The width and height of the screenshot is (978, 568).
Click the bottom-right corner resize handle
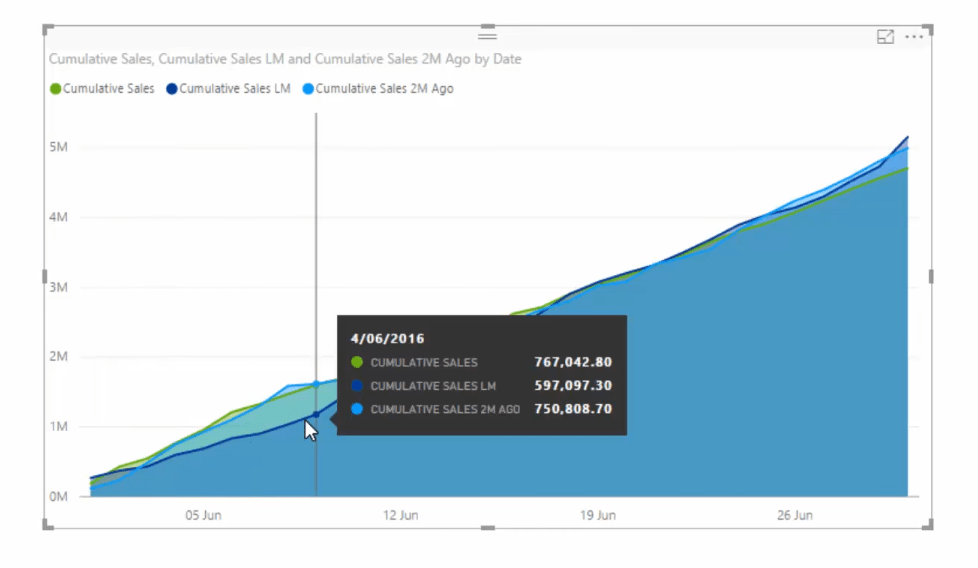point(928,524)
